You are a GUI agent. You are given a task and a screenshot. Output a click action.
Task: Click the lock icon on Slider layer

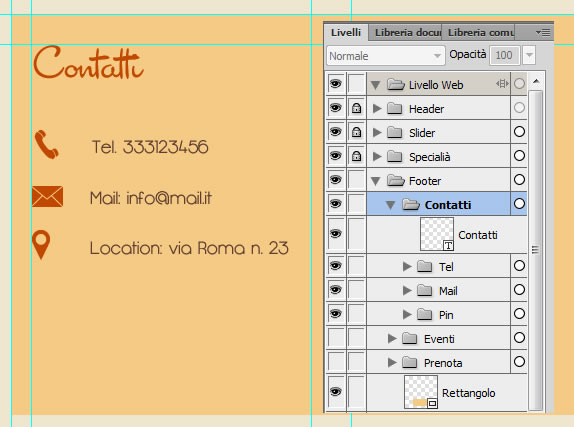click(357, 132)
